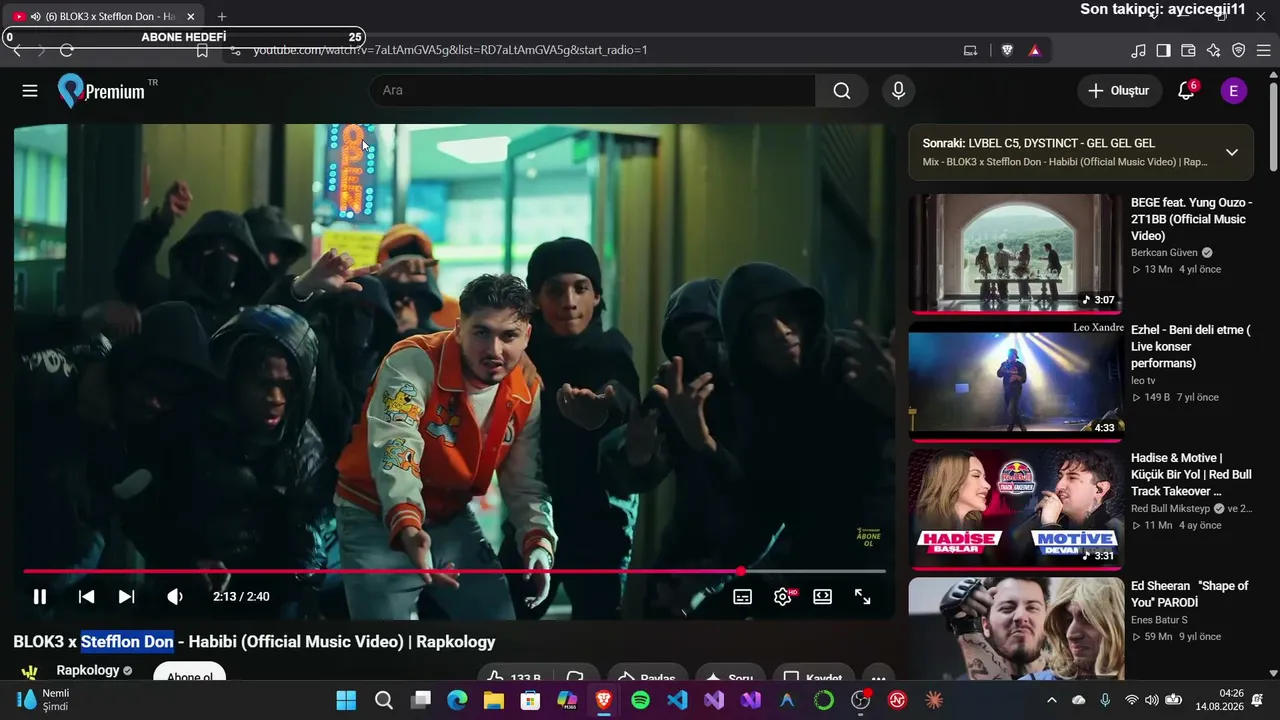Open the Rapkology channel name
The image size is (1280, 720).
88,670
